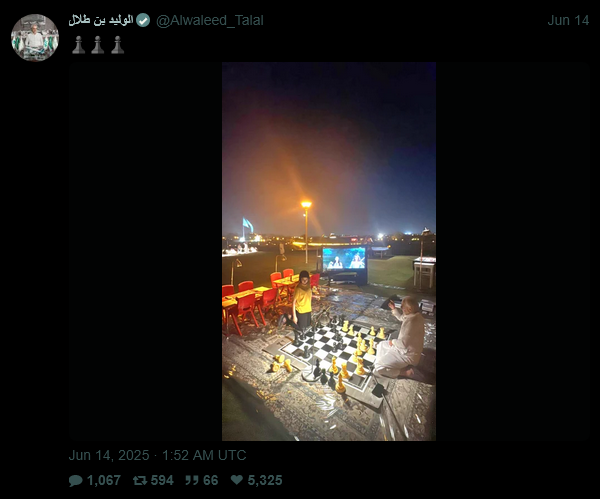The height and width of the screenshot is (499, 600).
Task: View the 5,325 likes count
Action: coord(265,480)
